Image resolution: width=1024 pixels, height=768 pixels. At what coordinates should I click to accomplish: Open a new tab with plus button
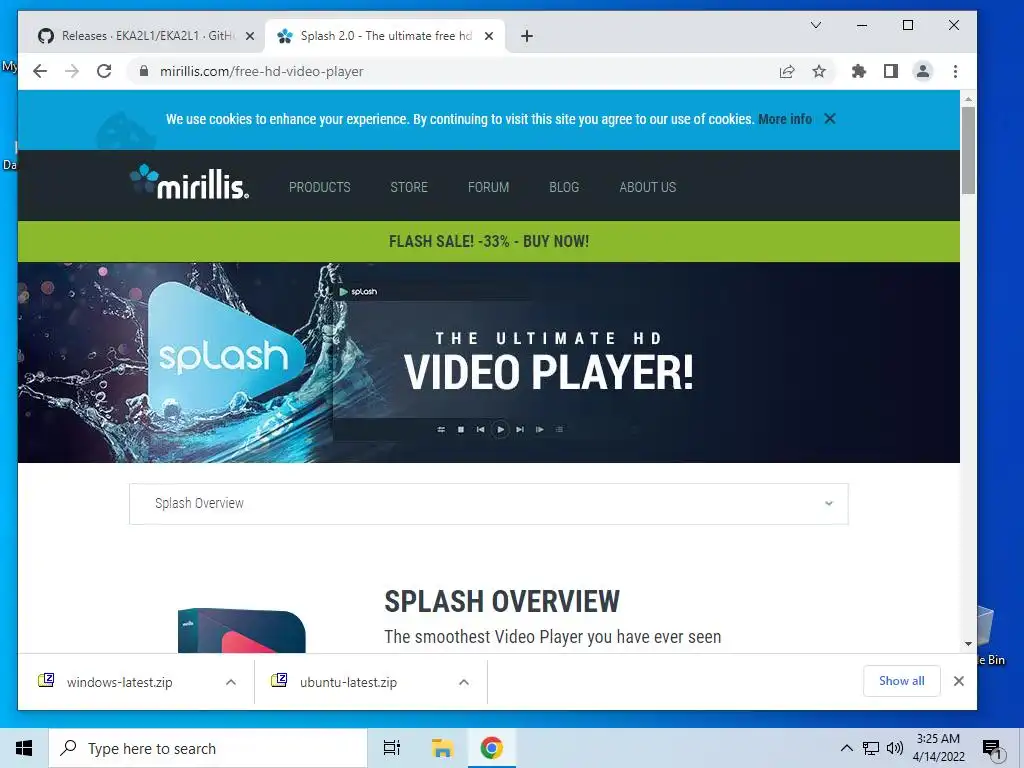[x=527, y=36]
